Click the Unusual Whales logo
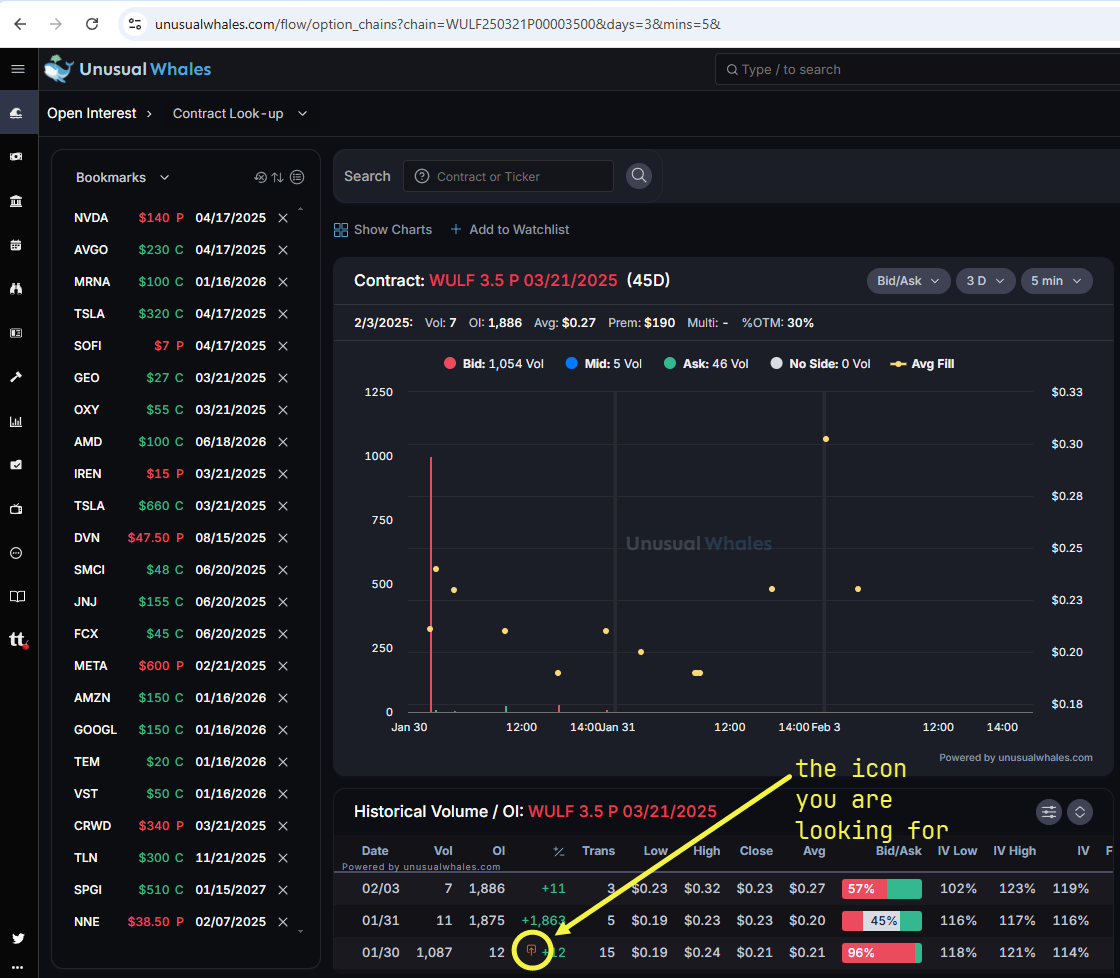This screenshot has width=1120, height=978. click(127, 69)
